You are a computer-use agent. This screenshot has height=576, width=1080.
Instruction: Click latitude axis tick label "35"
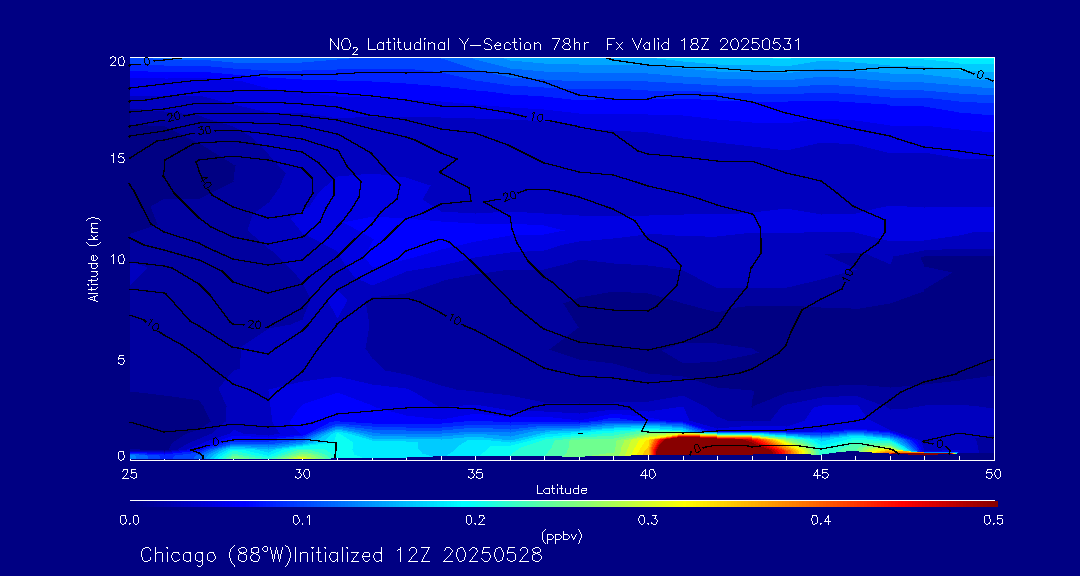[475, 473]
